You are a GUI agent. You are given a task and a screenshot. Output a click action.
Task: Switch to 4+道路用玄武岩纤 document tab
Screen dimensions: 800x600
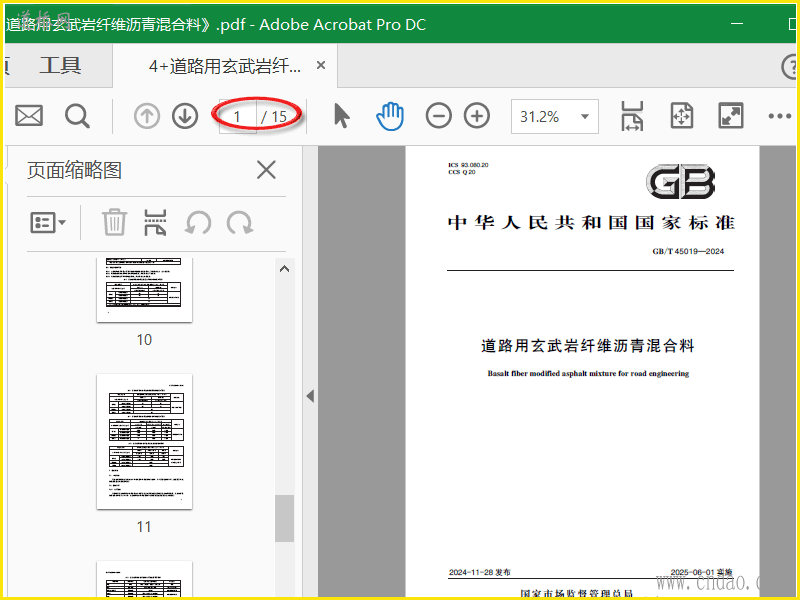(x=224, y=66)
